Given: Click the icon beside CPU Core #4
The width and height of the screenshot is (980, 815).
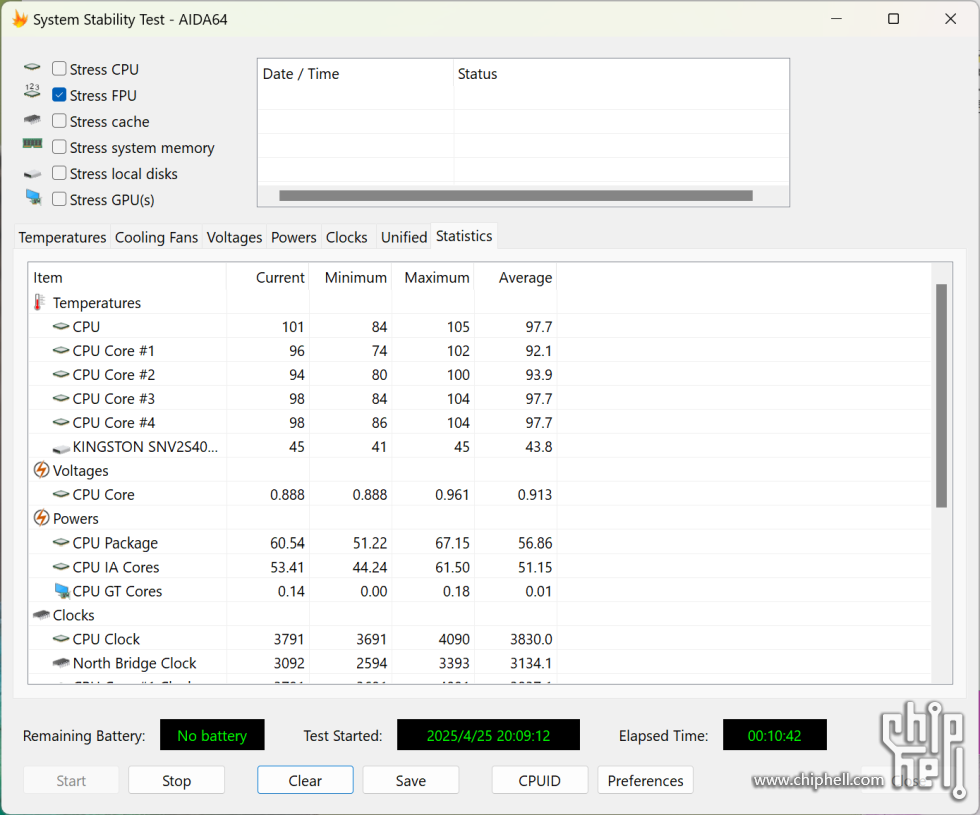Looking at the screenshot, I should (x=61, y=422).
